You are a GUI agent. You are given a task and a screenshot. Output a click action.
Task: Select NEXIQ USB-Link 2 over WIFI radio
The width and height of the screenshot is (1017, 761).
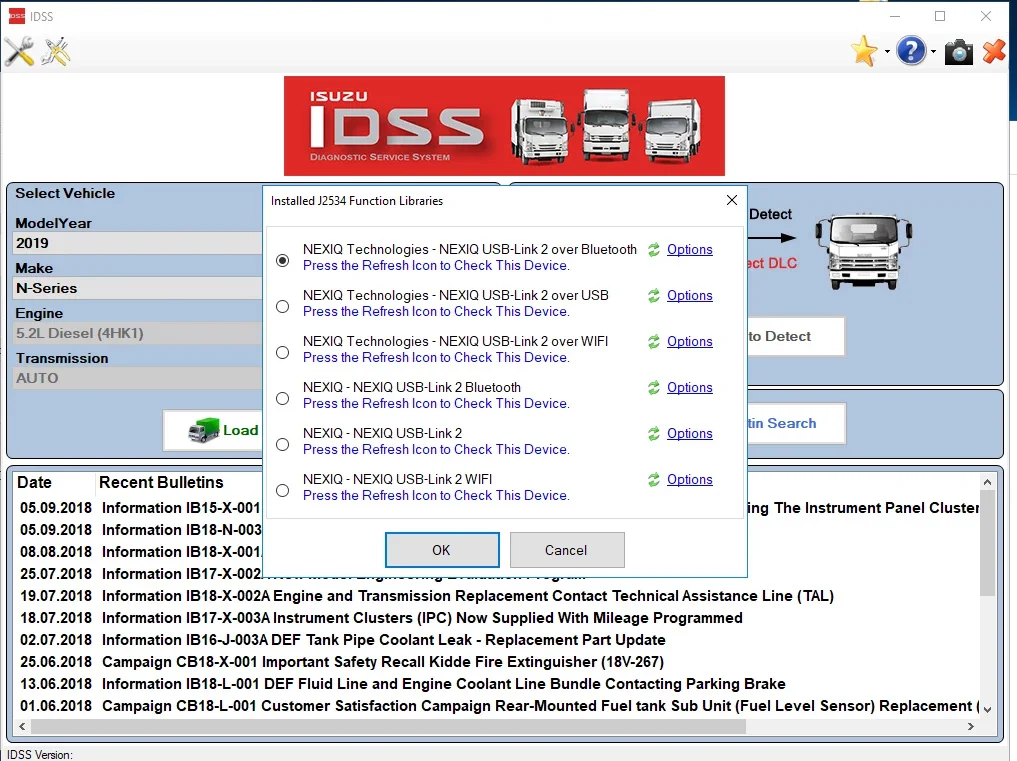(282, 352)
